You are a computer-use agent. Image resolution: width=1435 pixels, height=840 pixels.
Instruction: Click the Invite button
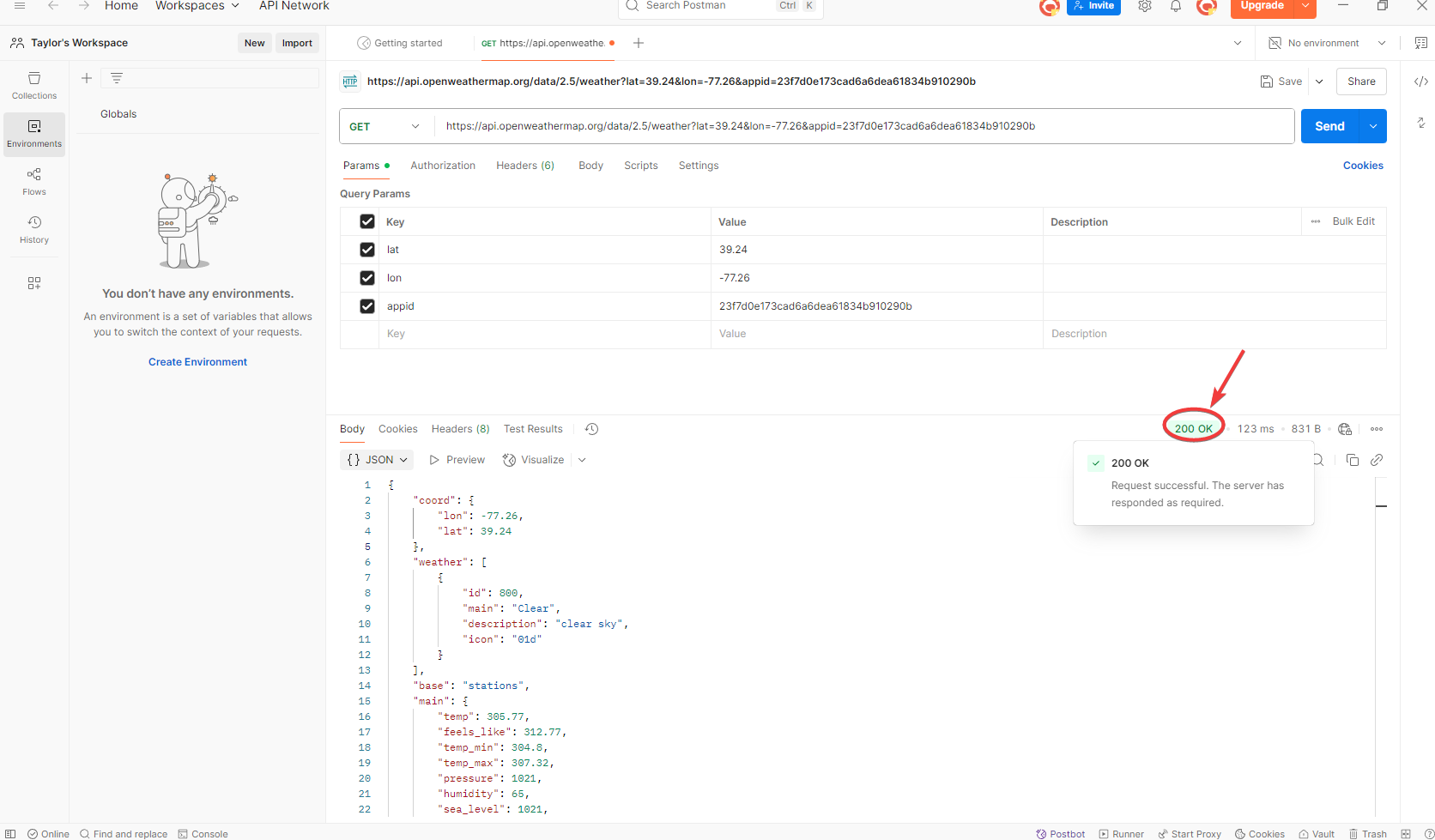[1093, 5]
